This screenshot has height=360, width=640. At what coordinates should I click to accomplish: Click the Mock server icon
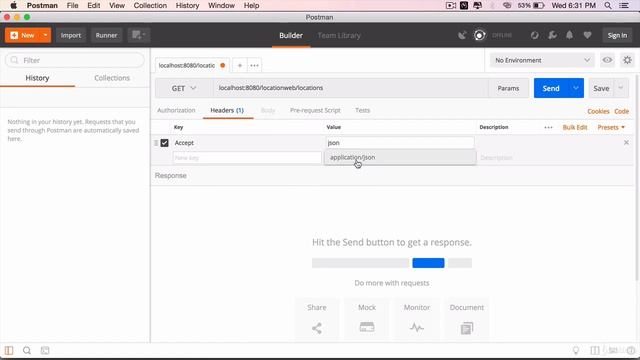367,327
